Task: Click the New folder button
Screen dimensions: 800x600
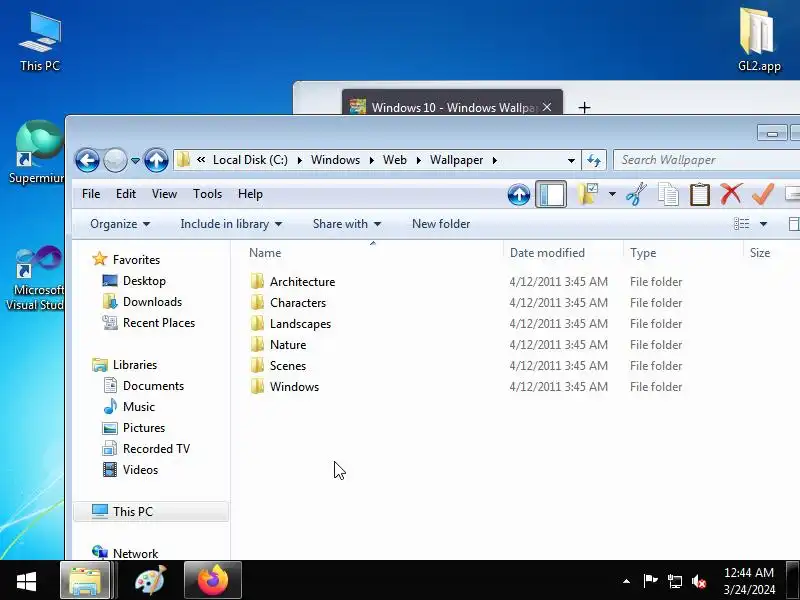Action: point(441,224)
